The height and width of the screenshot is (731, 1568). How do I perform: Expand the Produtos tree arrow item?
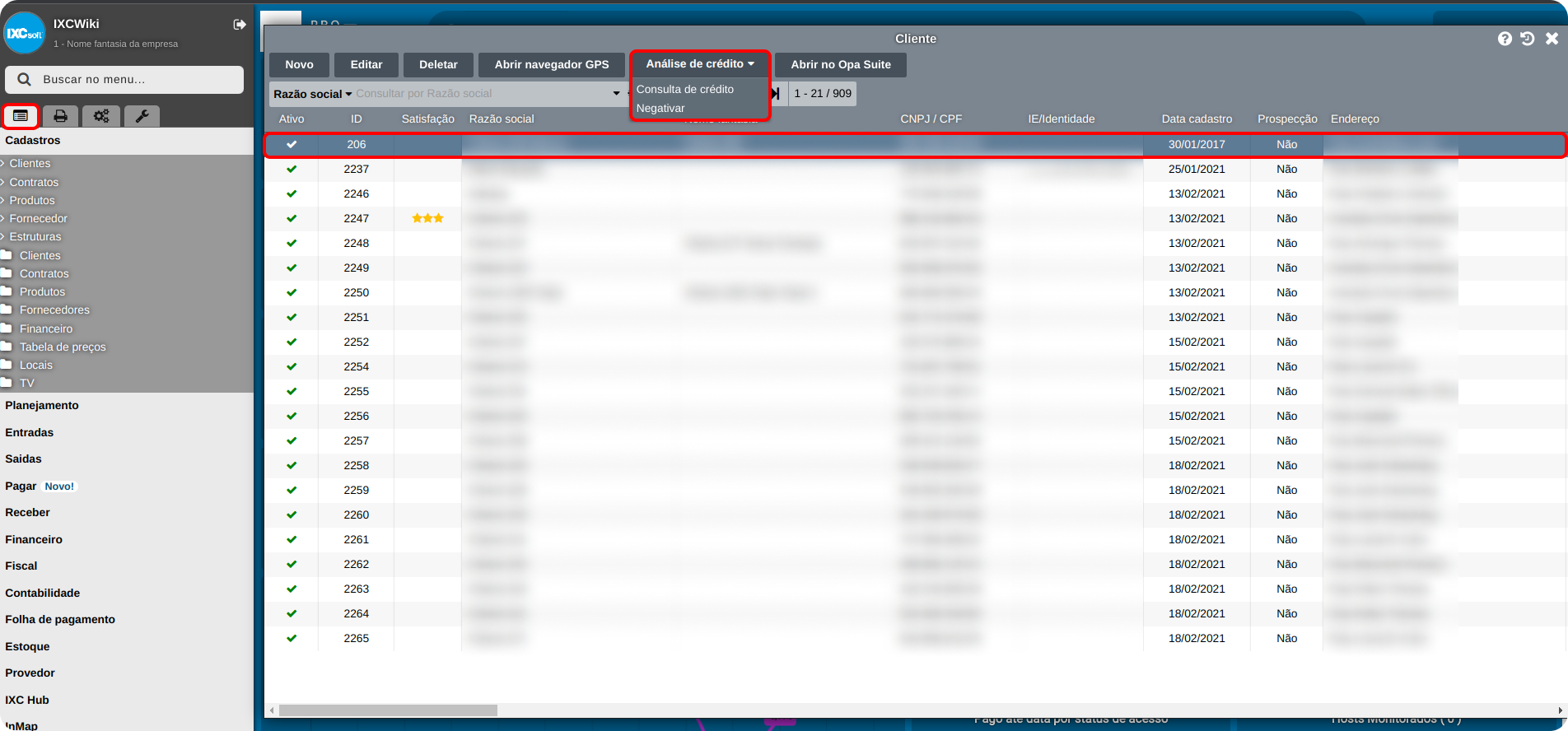click(3, 200)
